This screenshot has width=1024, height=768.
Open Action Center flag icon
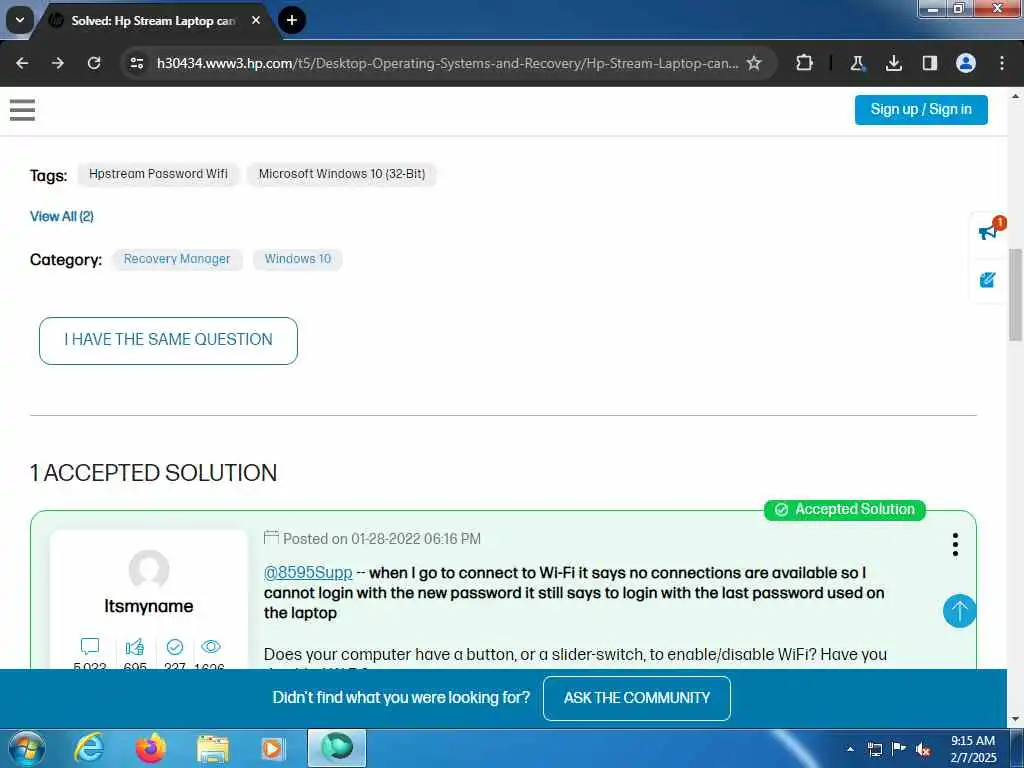899,749
